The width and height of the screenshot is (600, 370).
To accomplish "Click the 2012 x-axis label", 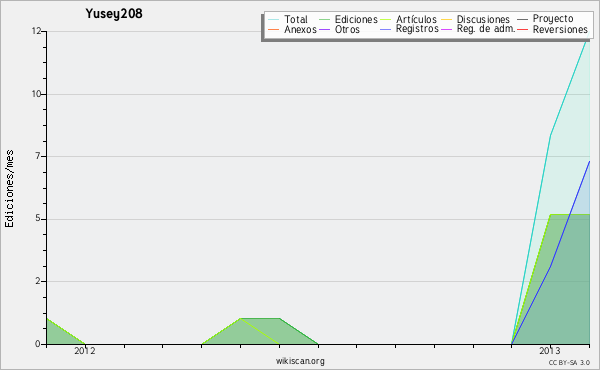I will tap(85, 350).
